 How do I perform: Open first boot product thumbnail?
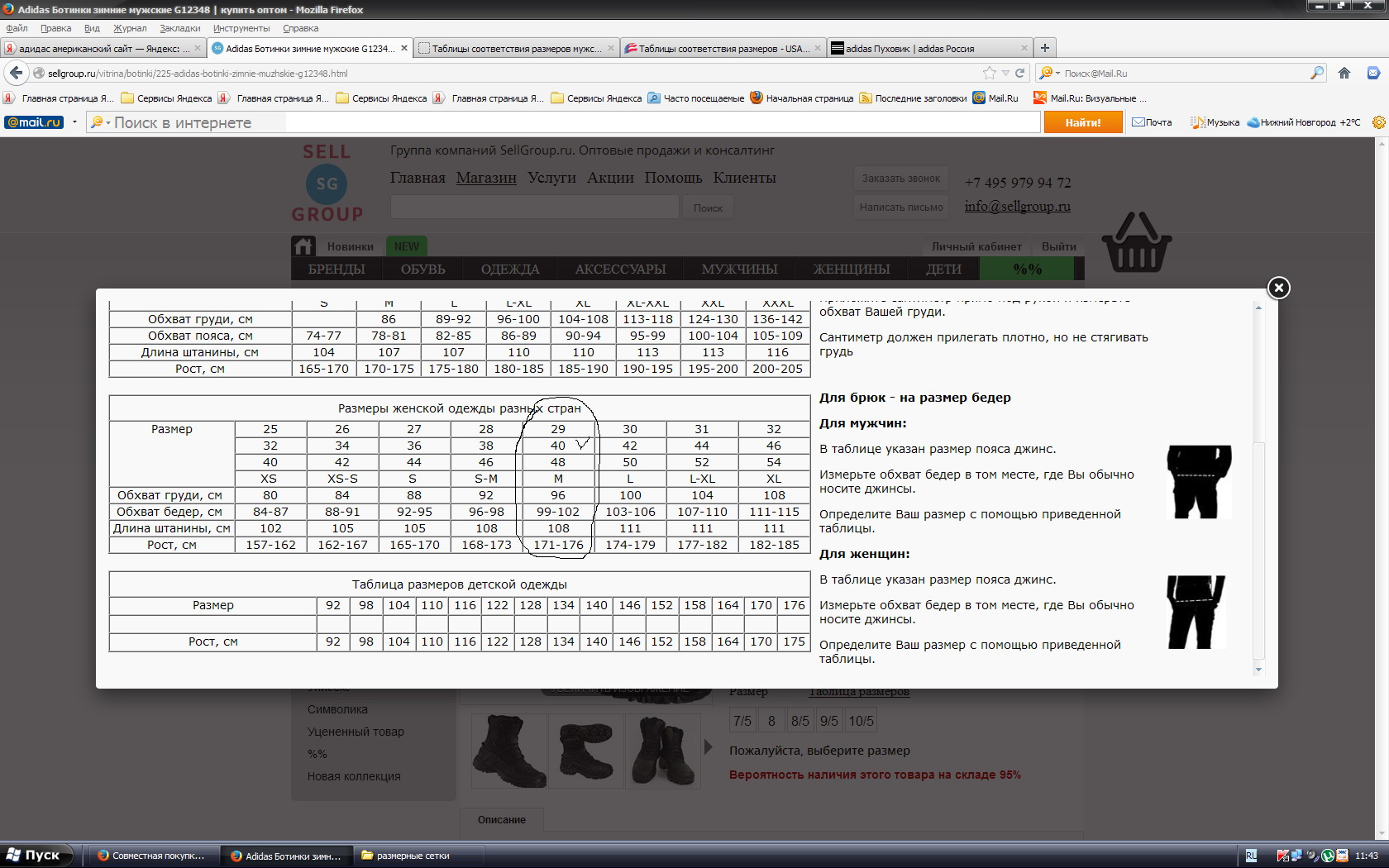pos(509,751)
